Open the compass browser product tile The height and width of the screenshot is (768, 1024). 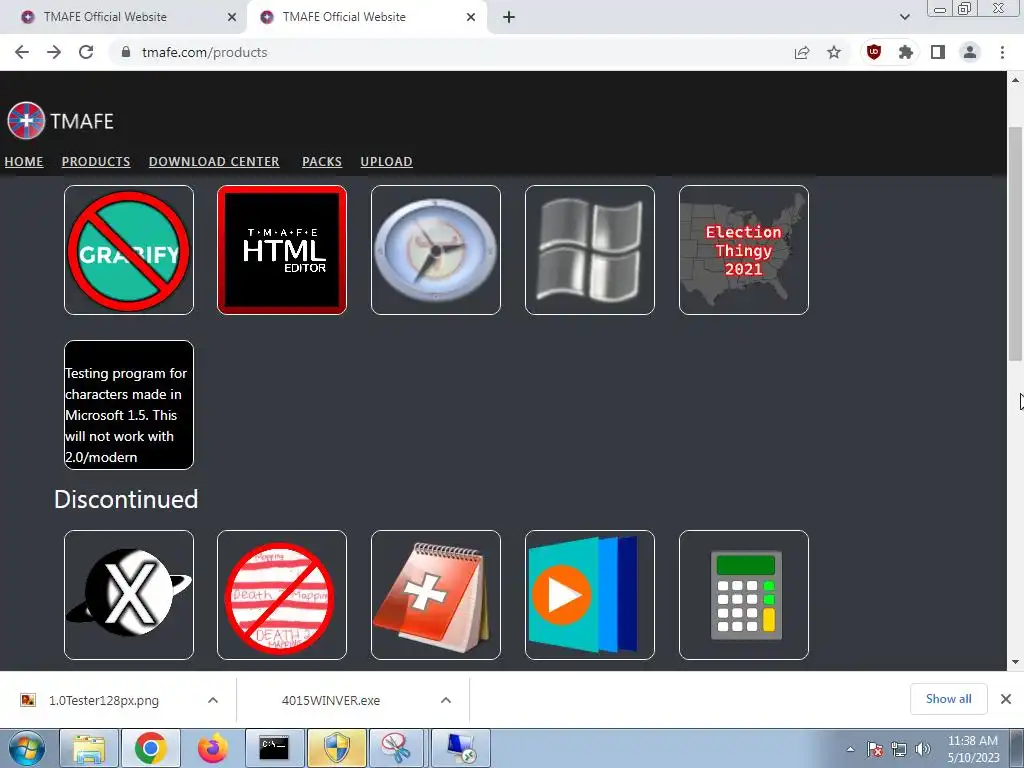436,249
